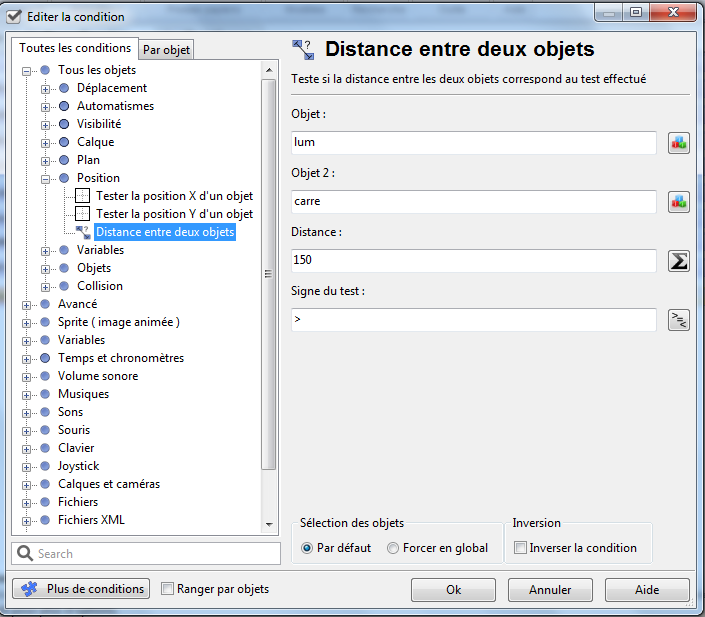Open object picker next to carre field
705x617 pixels.
click(x=679, y=202)
